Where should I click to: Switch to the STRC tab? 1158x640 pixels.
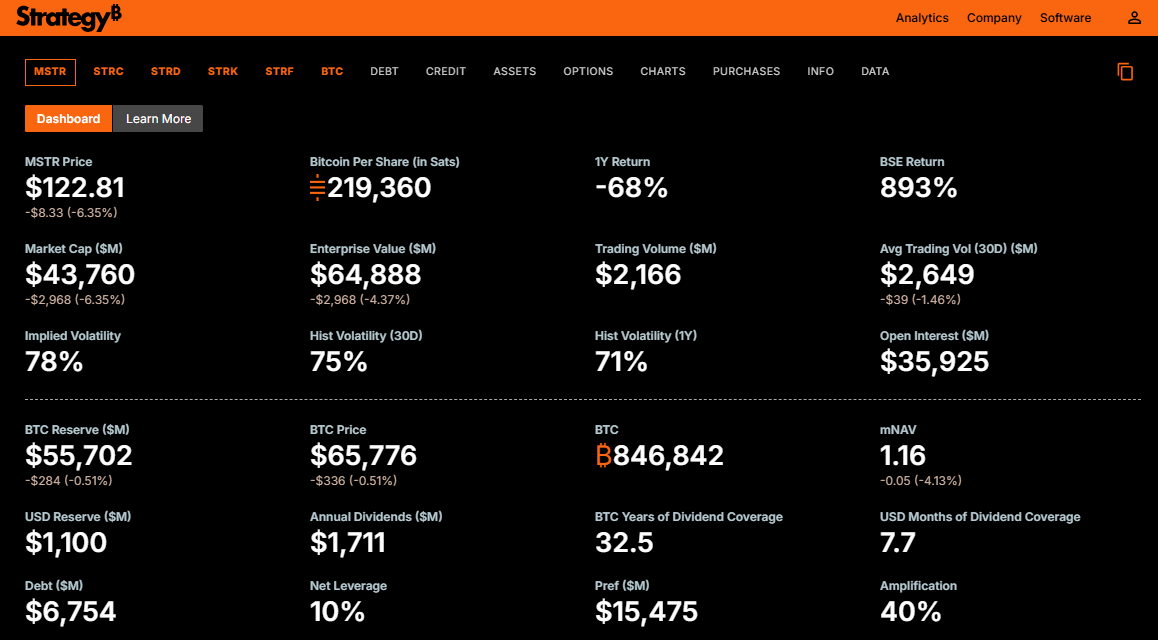coord(109,72)
